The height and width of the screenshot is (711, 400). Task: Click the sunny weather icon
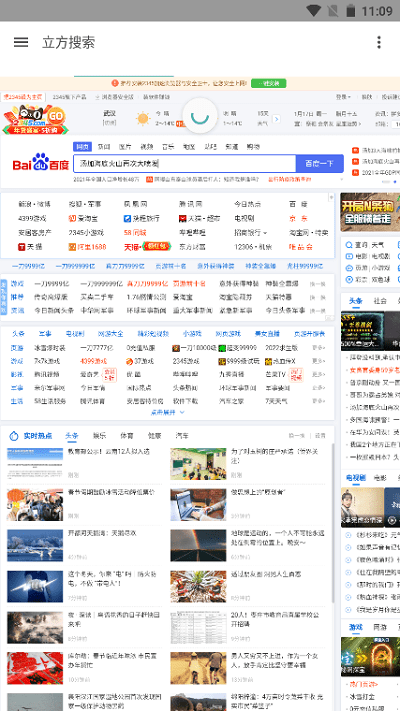143,119
